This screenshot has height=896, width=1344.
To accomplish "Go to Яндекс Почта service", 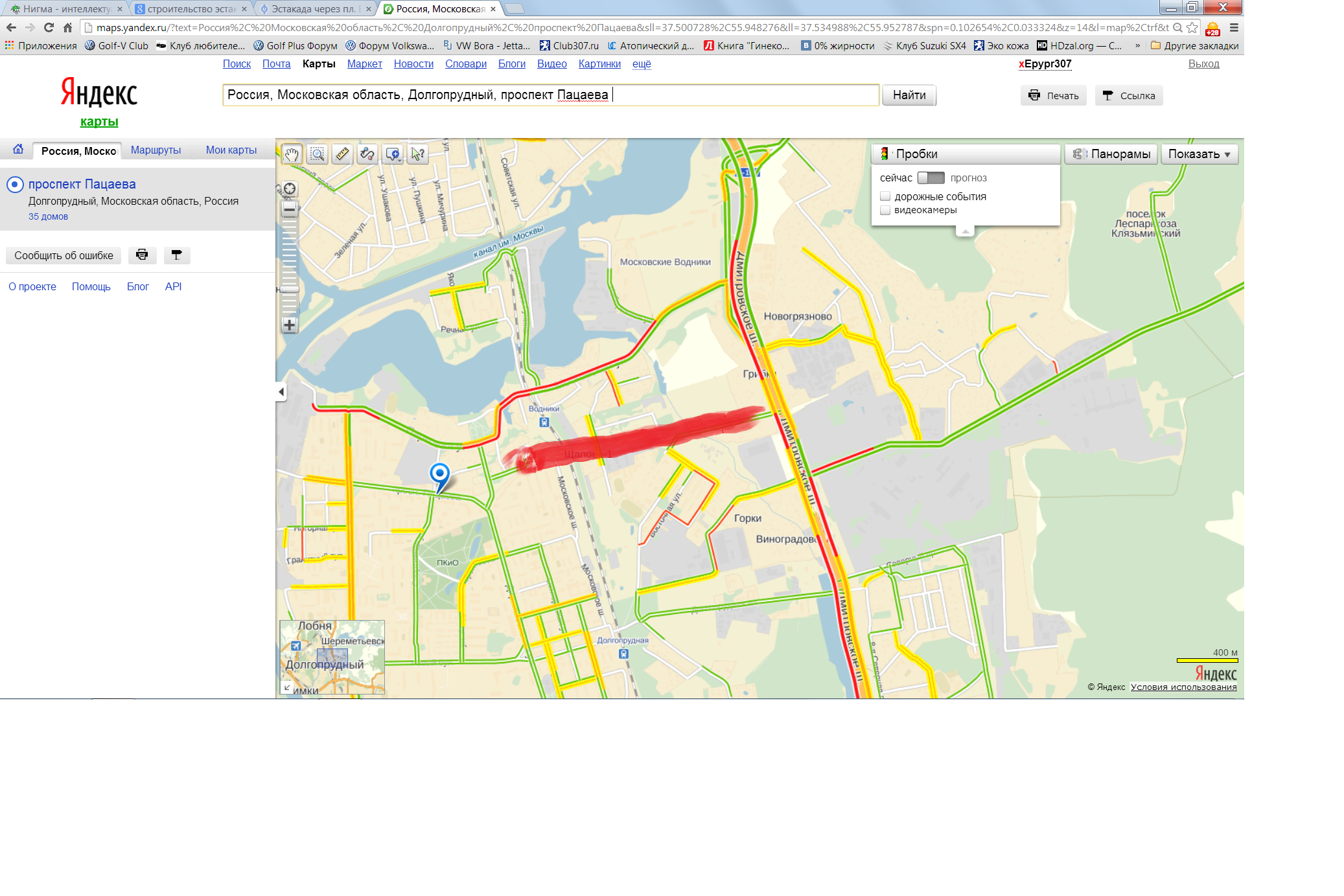I will coord(276,64).
